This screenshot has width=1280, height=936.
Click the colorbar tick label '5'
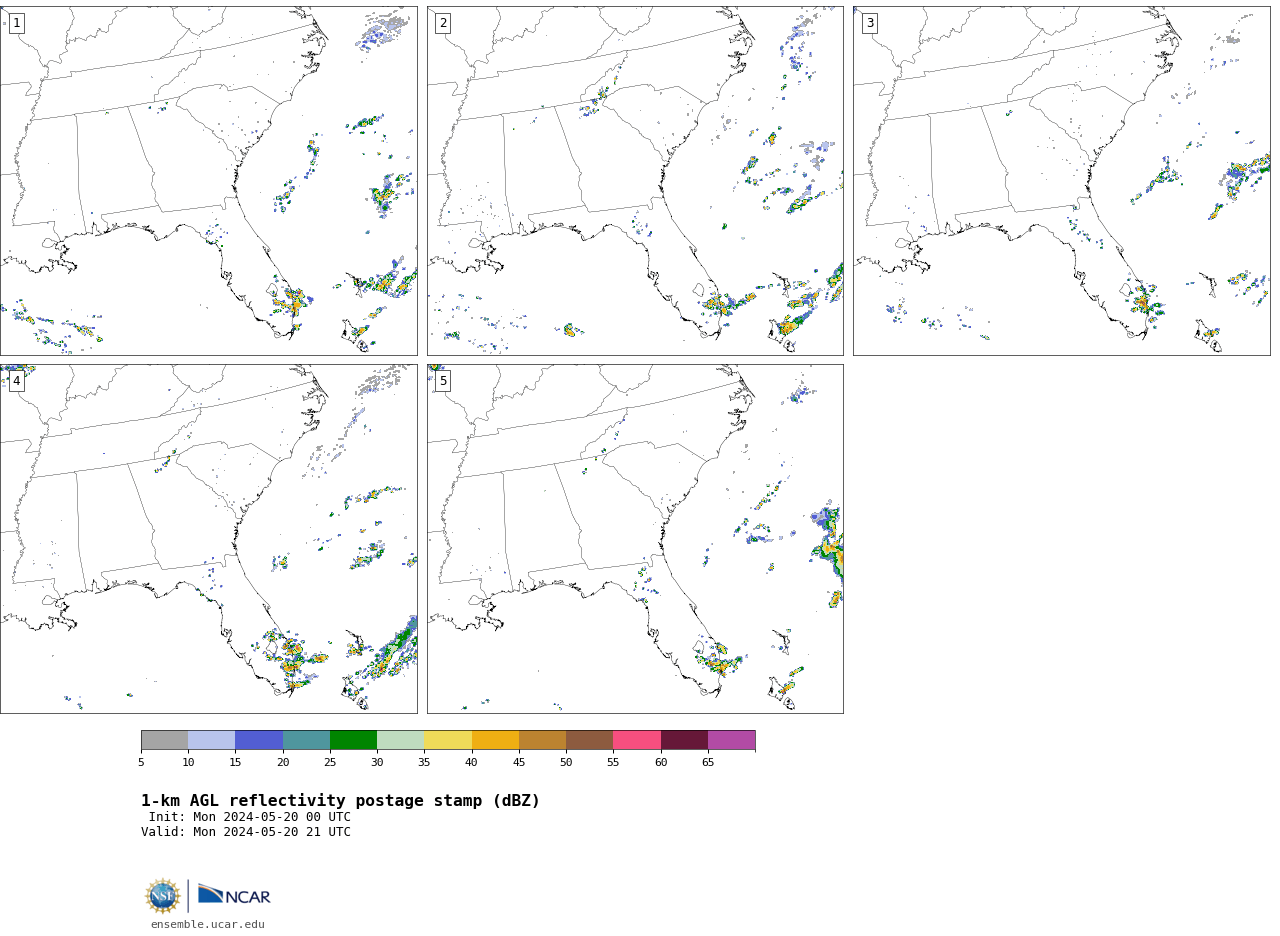point(141,763)
